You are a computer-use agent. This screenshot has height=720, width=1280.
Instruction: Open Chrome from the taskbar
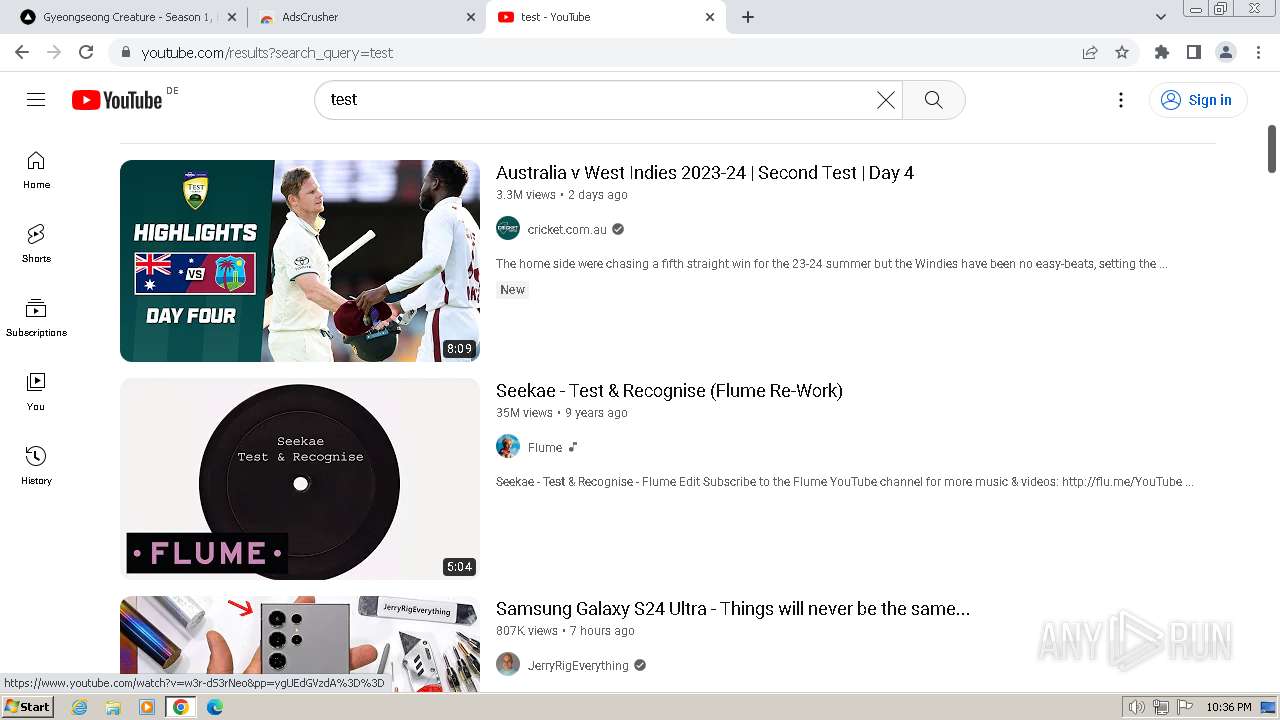pos(180,707)
